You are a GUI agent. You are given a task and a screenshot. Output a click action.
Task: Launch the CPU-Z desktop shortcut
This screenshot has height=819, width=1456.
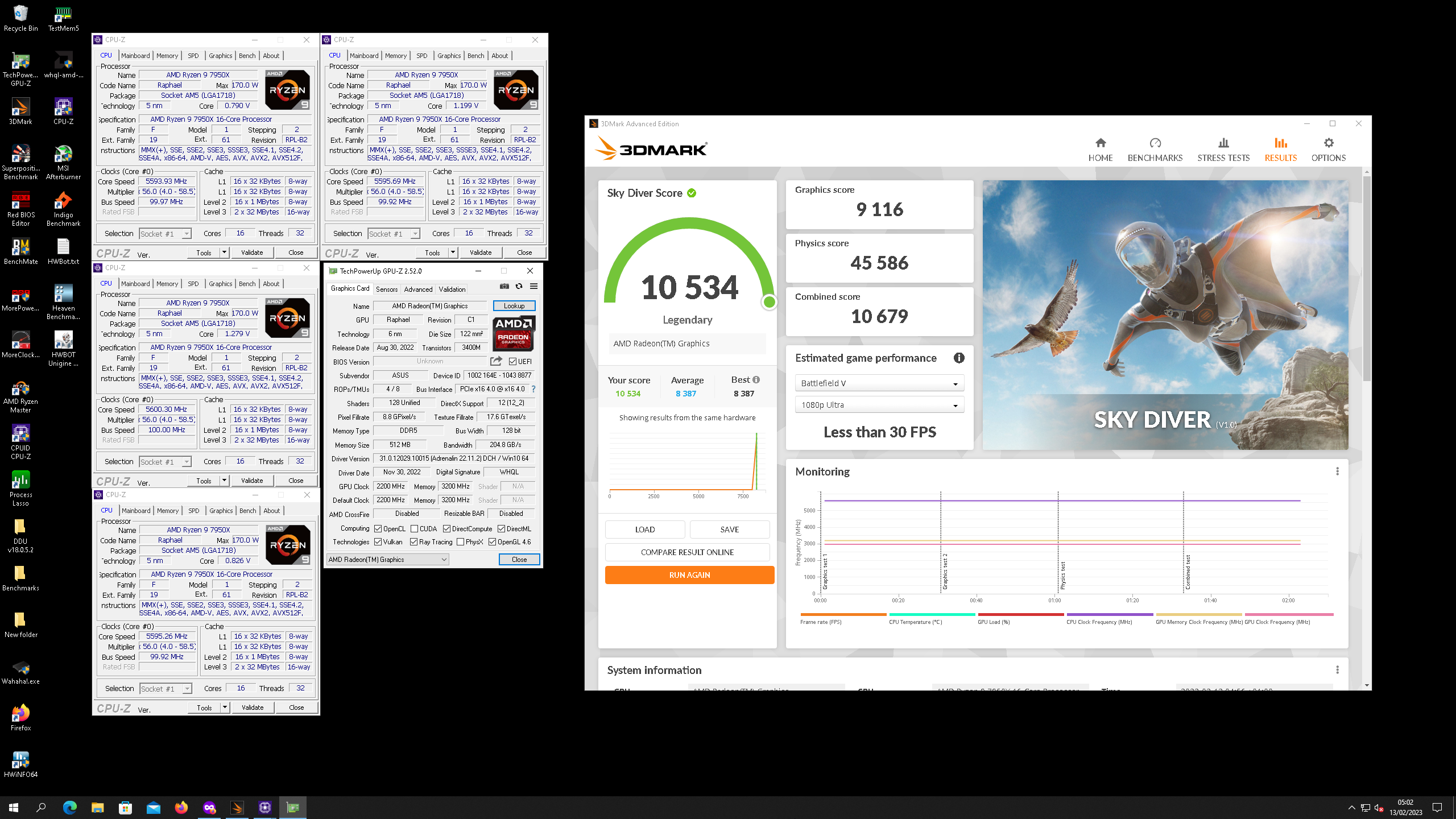point(63,111)
